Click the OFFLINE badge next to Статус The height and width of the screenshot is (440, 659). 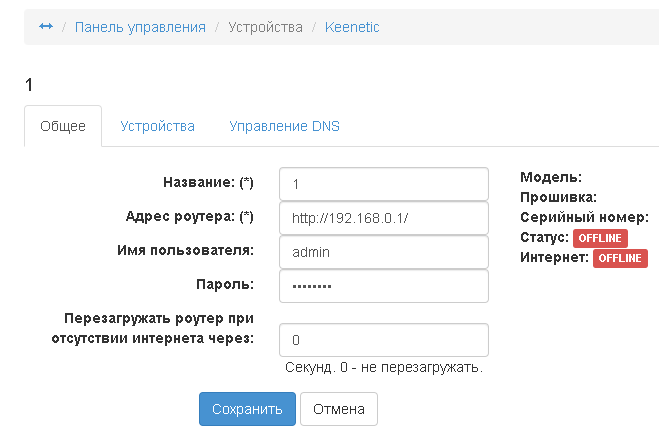(x=600, y=238)
